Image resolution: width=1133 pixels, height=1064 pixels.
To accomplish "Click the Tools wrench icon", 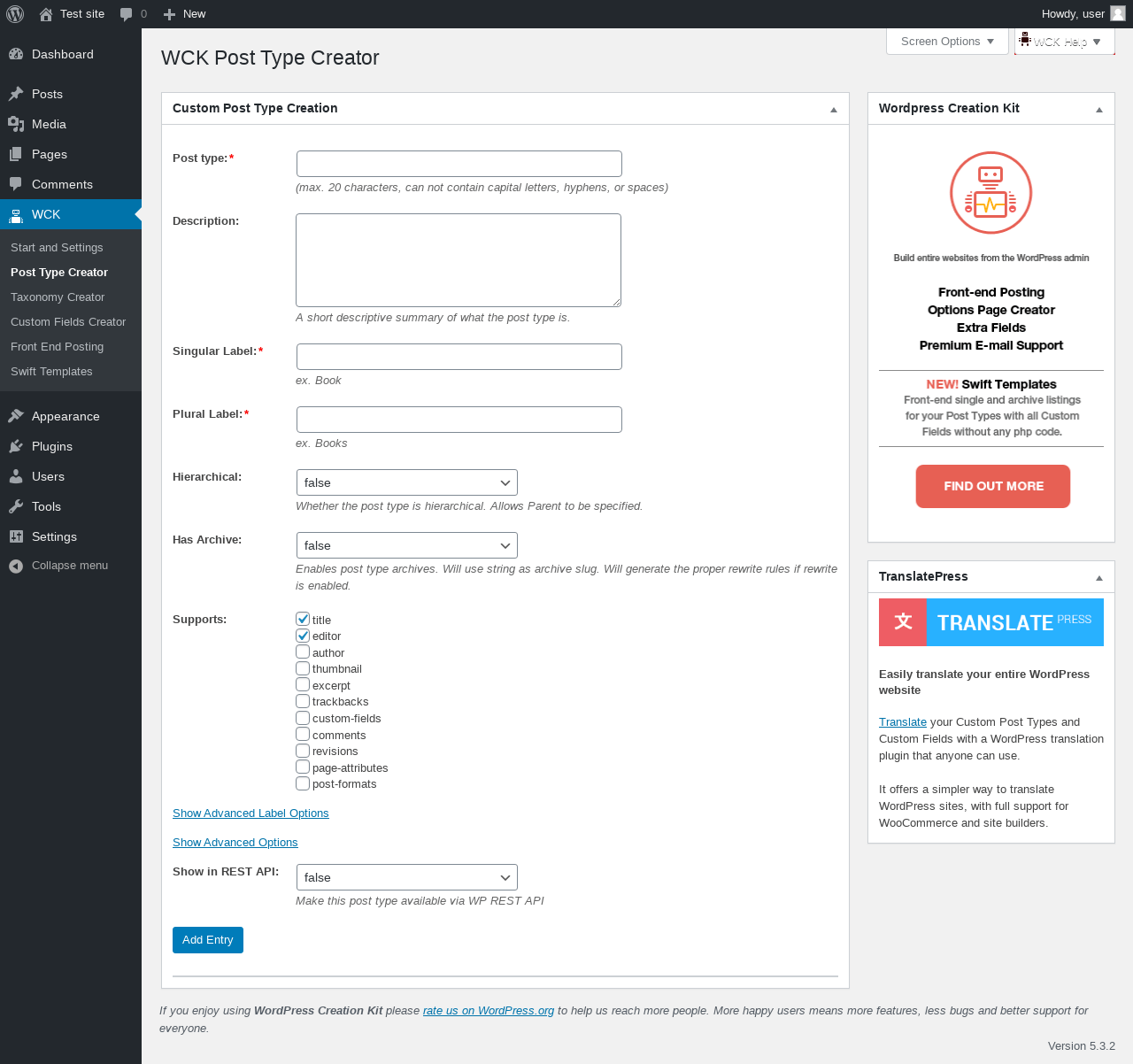I will 16,506.
